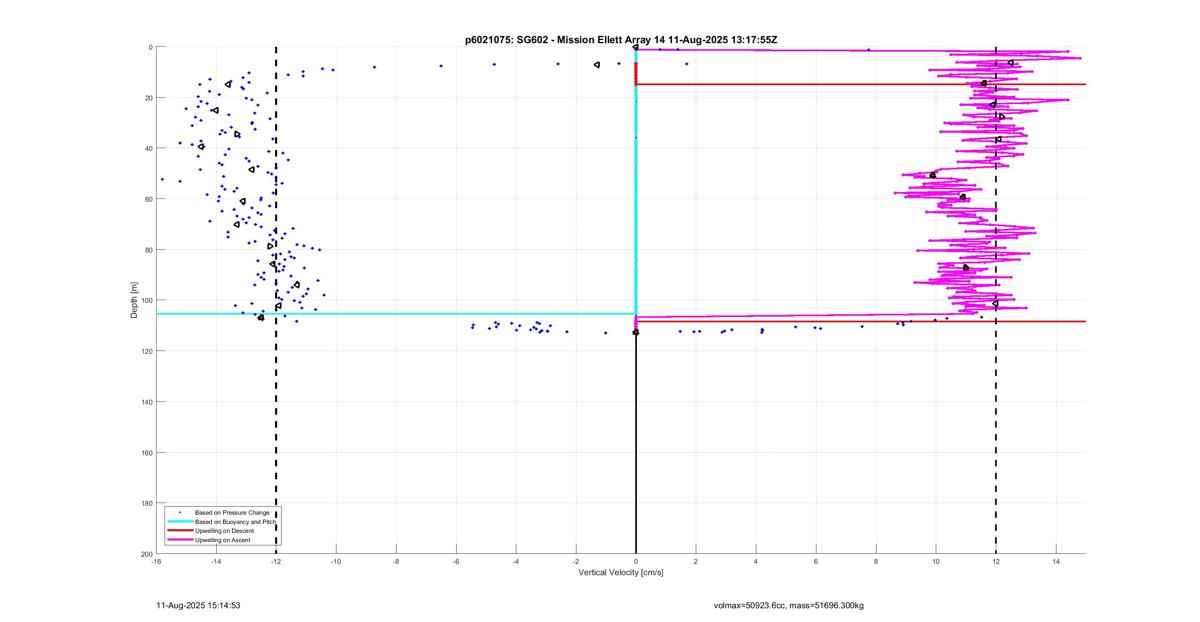Click x-axis tick label "14"
The image size is (1200, 622).
(x=1056, y=561)
